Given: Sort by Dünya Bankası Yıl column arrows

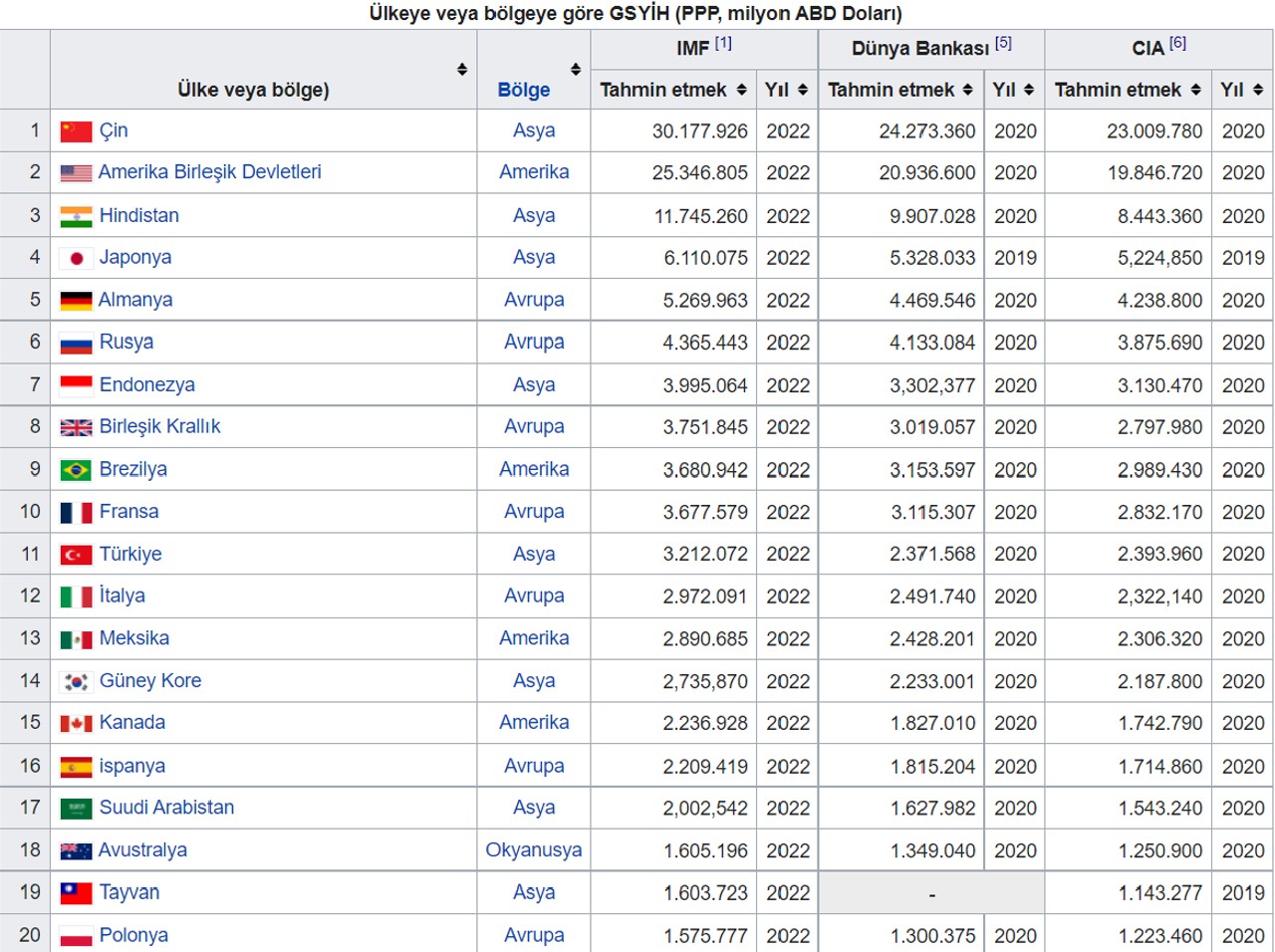Looking at the screenshot, I should [1029, 90].
